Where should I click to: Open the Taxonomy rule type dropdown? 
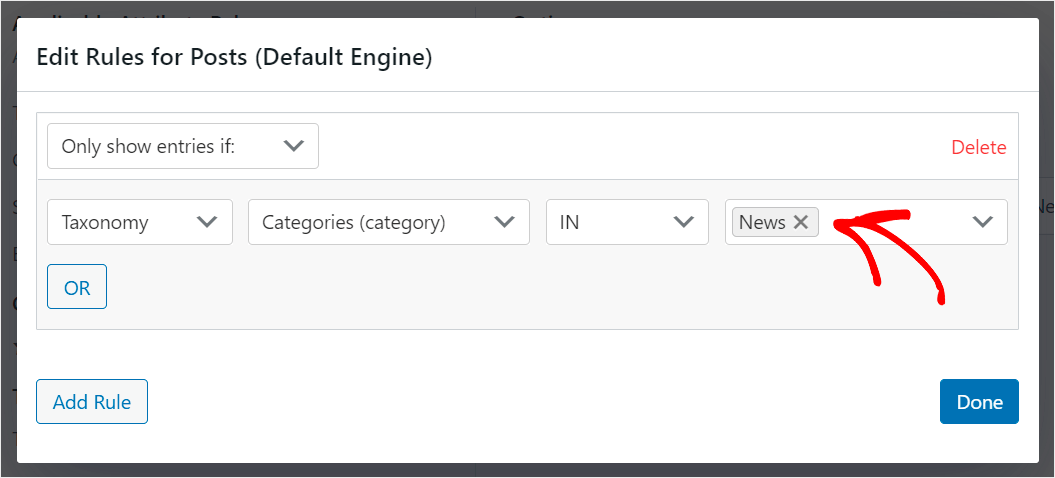139,222
